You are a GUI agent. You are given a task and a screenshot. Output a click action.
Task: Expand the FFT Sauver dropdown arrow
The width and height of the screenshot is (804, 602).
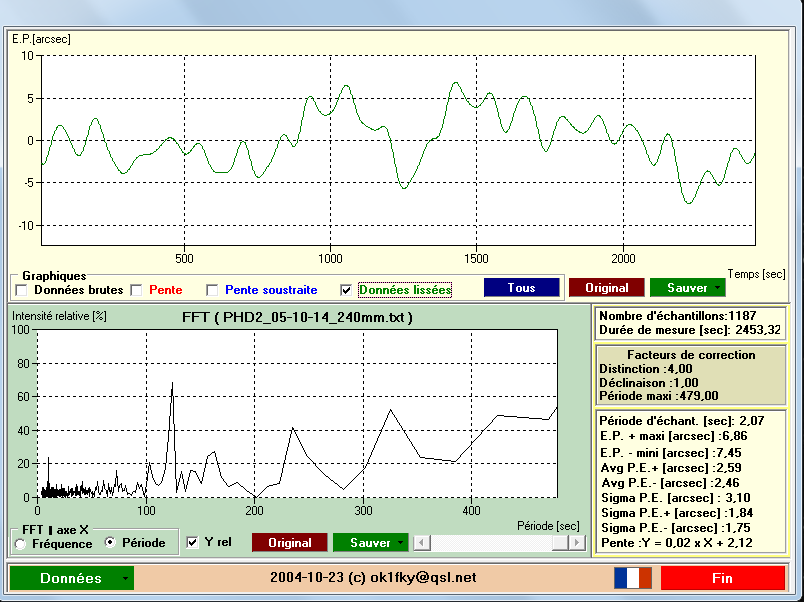(x=400, y=543)
